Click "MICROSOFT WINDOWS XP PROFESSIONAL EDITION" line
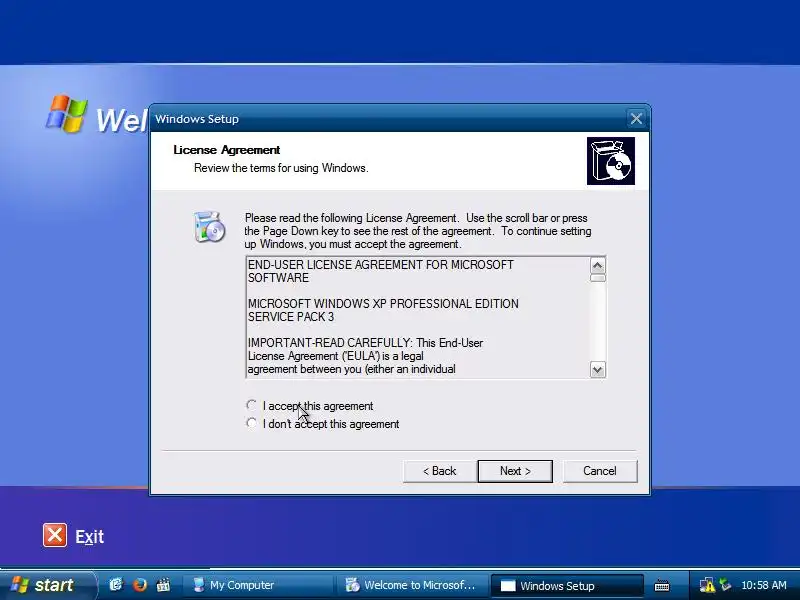 pyautogui.click(x=383, y=304)
